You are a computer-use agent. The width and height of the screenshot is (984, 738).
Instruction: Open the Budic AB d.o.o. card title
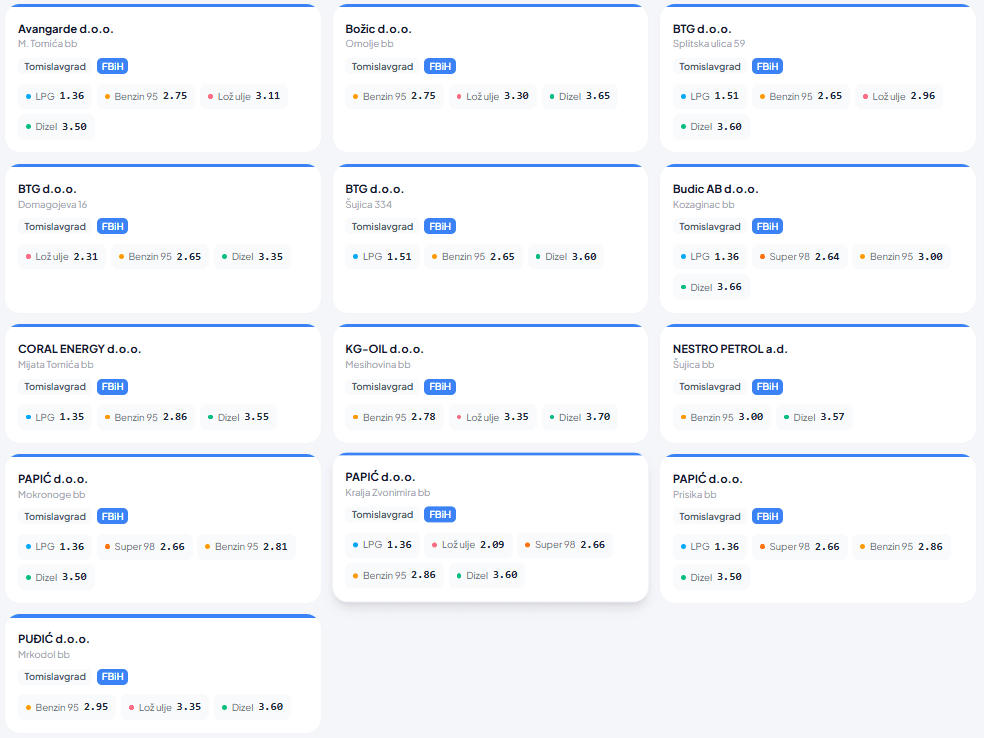[x=715, y=189]
